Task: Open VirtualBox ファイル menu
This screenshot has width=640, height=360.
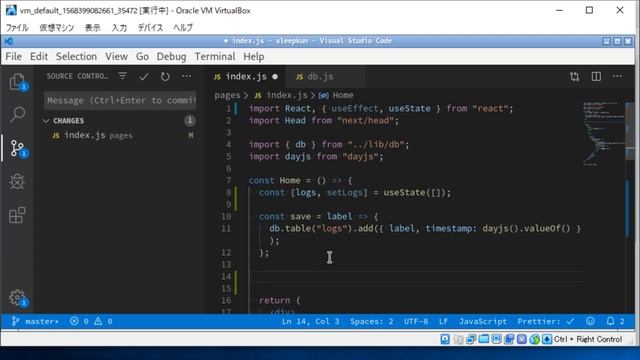Action: (17, 27)
